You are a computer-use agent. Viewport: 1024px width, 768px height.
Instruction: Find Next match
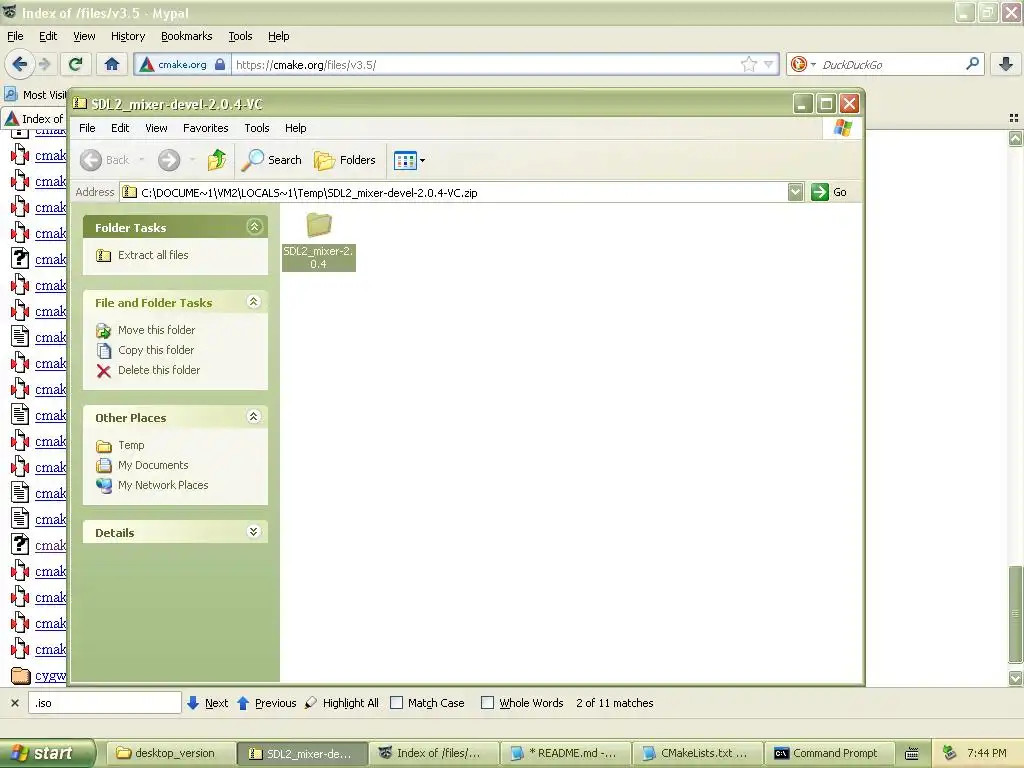(x=208, y=703)
